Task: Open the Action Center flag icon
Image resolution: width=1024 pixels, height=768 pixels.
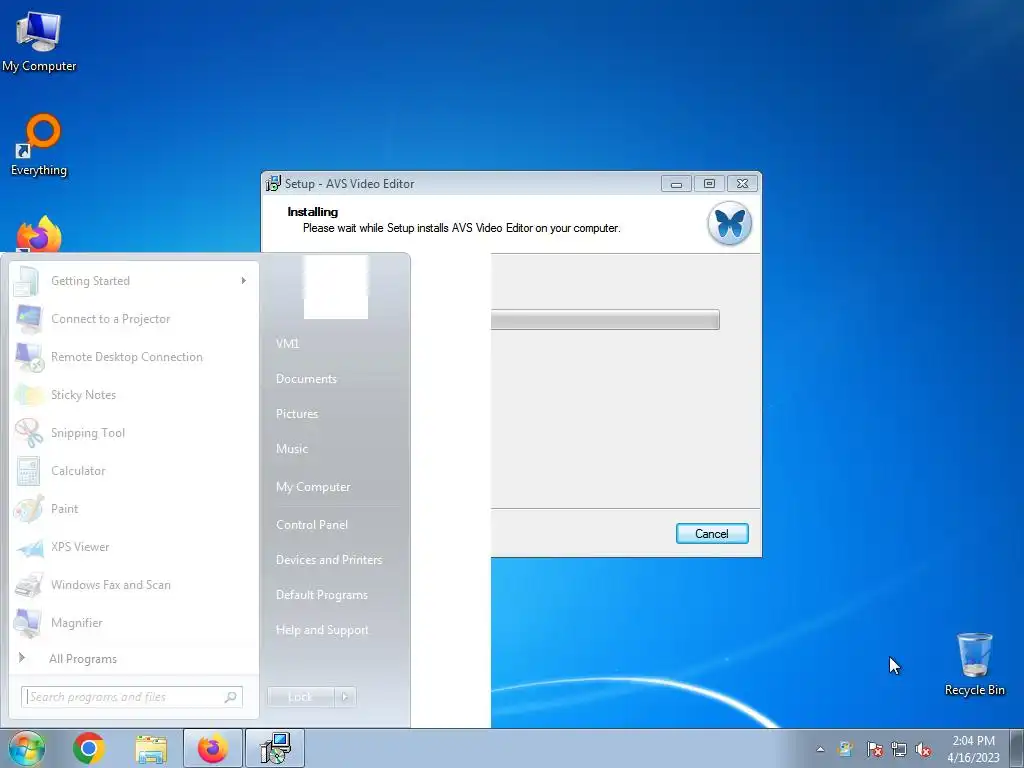Action: pos(874,749)
